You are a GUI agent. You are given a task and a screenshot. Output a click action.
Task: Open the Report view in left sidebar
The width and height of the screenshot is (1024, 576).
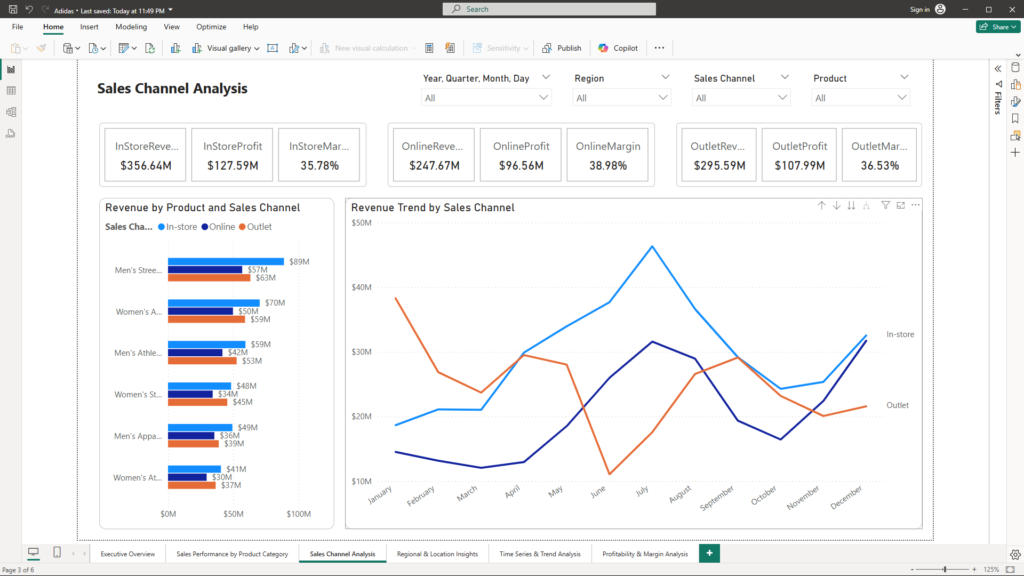(x=10, y=69)
